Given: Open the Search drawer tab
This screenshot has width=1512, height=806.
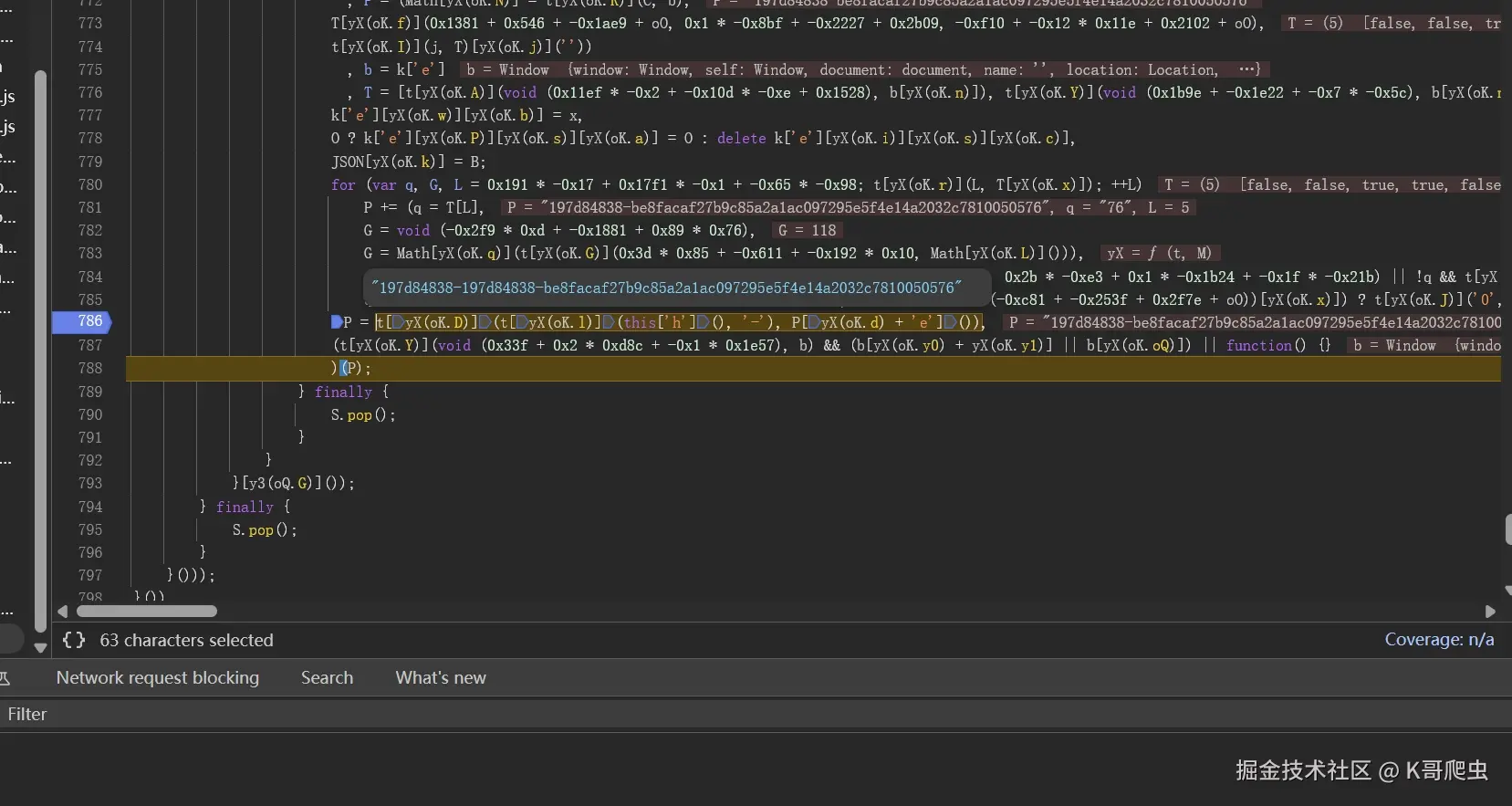Looking at the screenshot, I should point(327,677).
